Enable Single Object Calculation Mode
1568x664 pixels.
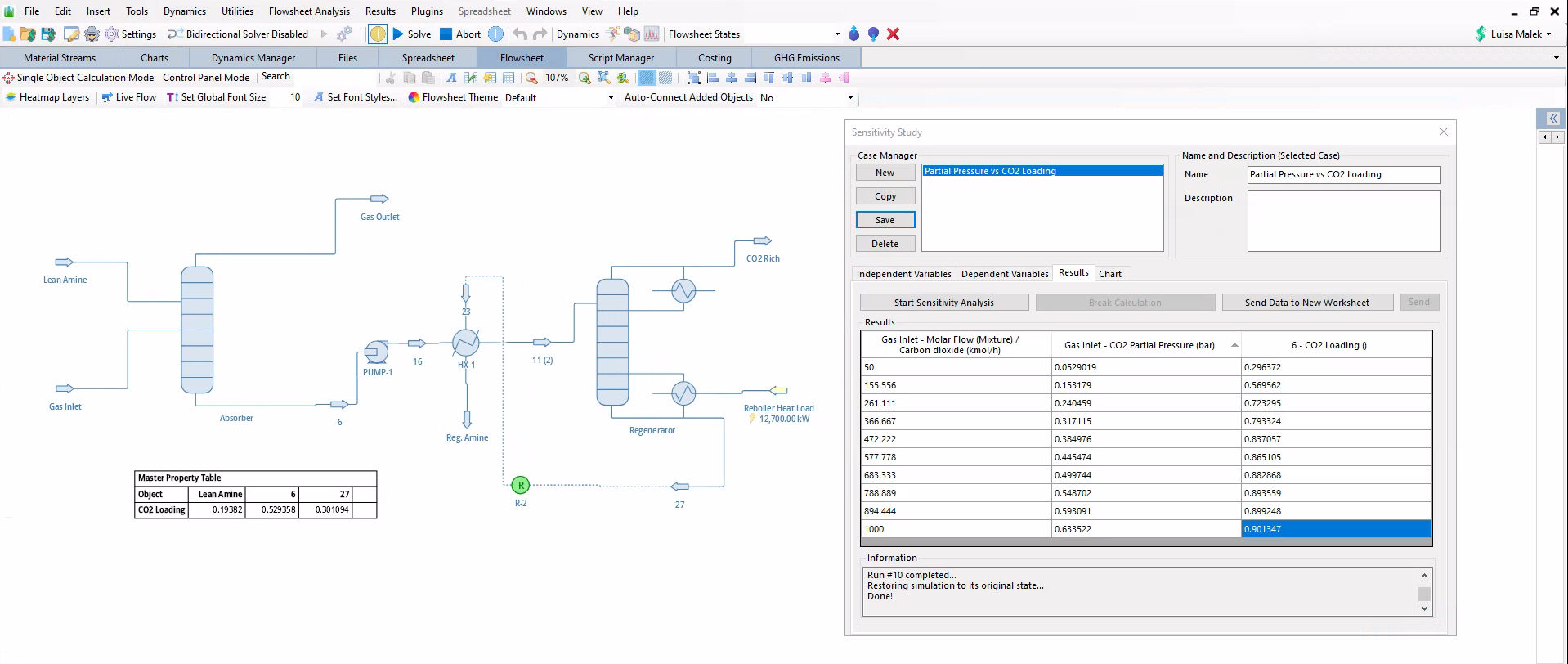pyautogui.click(x=78, y=78)
